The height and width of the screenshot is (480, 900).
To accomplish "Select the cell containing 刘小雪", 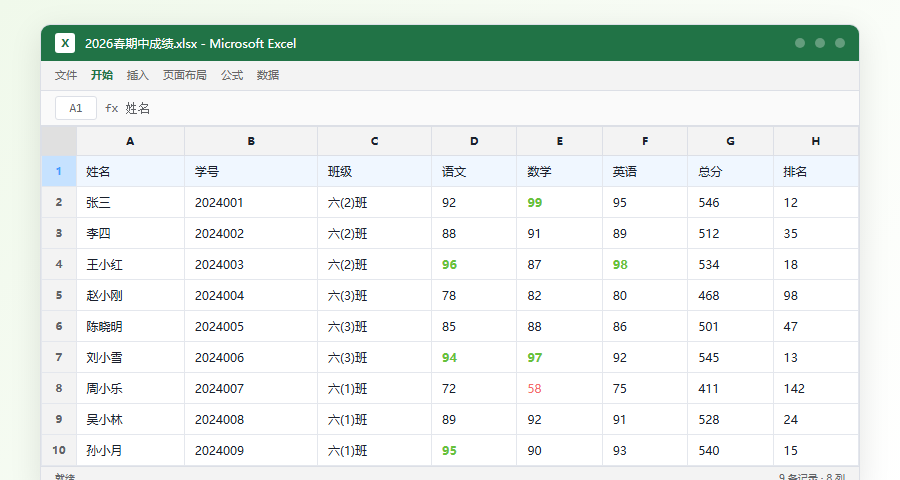I will click(130, 357).
